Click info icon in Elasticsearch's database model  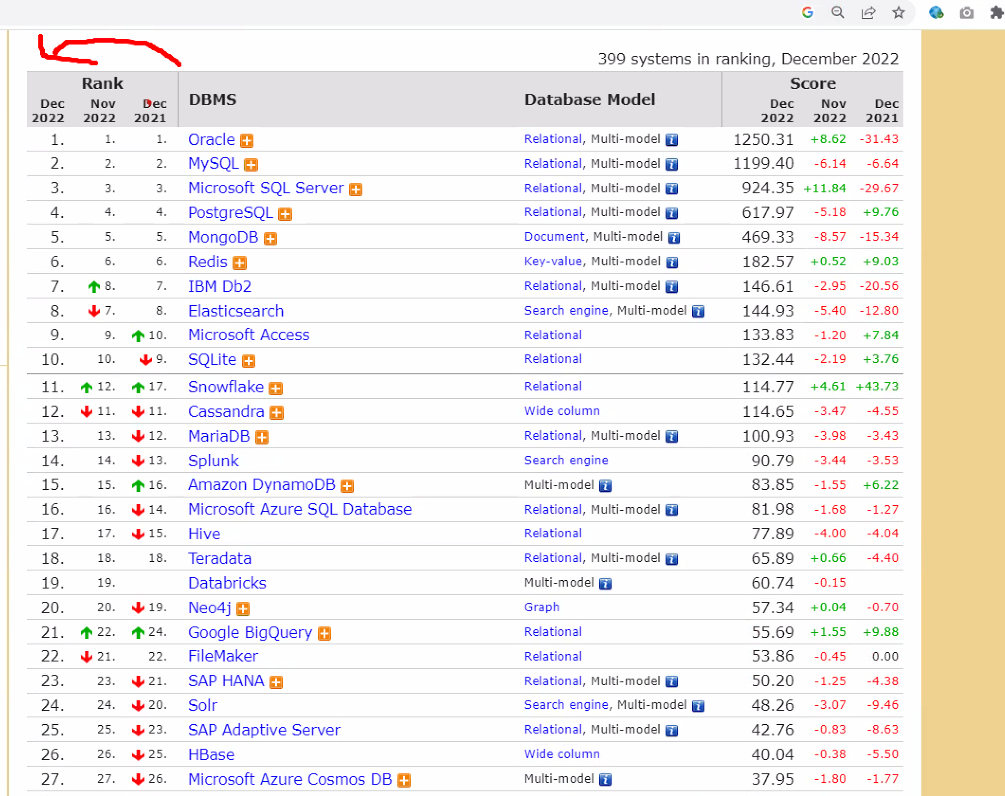point(698,311)
